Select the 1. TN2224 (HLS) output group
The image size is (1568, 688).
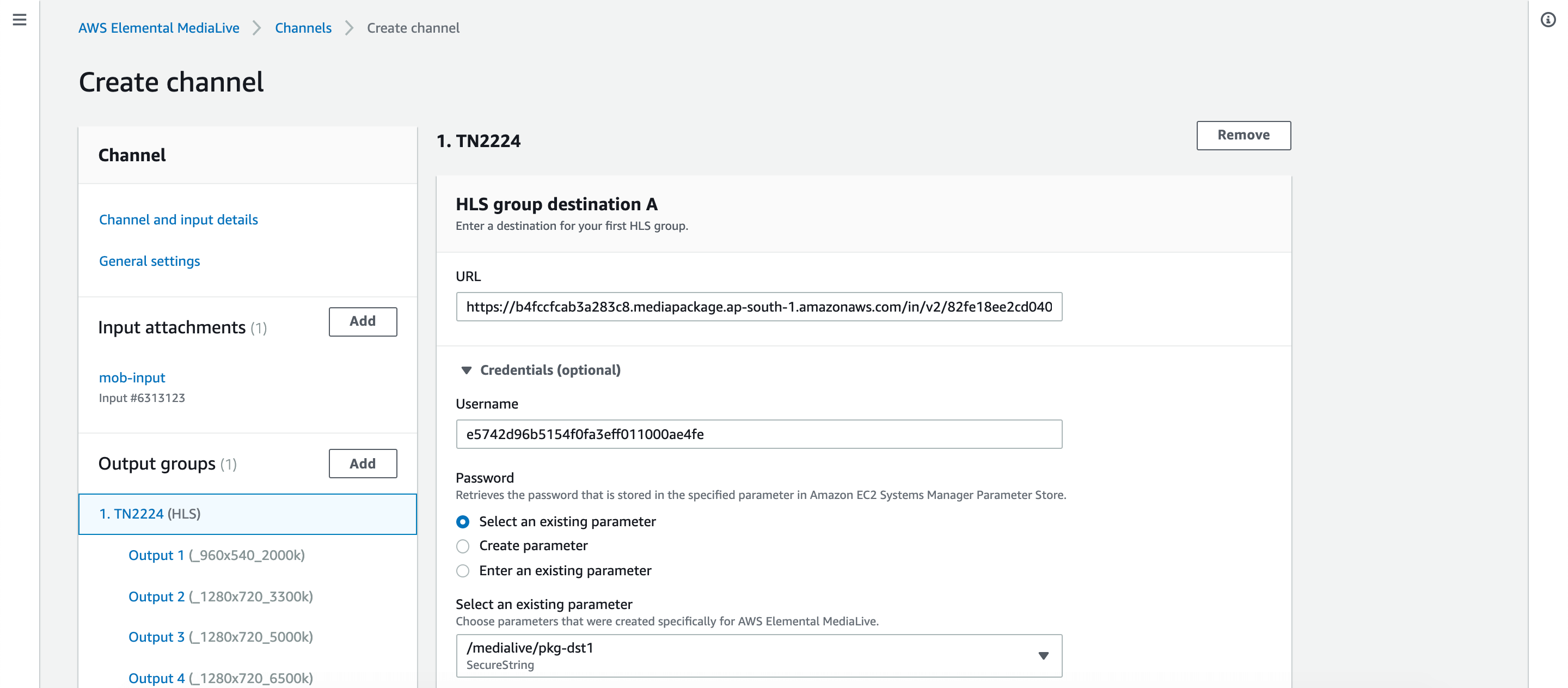[247, 514]
